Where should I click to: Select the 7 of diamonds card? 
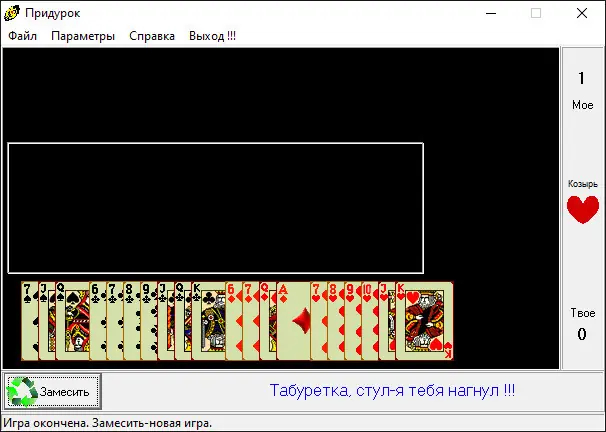pos(251,321)
